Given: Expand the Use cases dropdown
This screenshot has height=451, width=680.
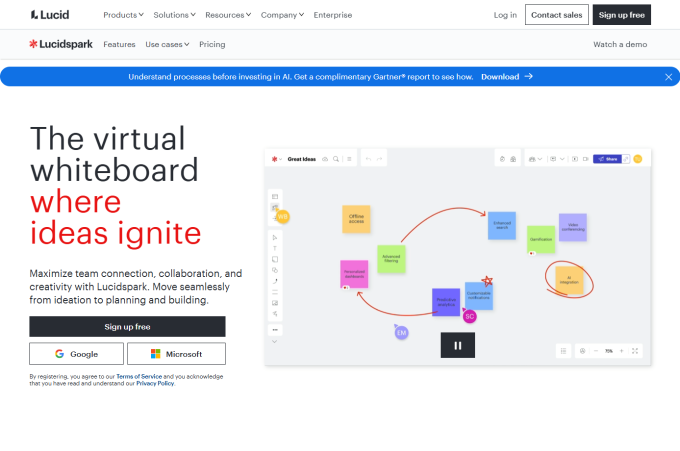Looking at the screenshot, I should (x=167, y=44).
